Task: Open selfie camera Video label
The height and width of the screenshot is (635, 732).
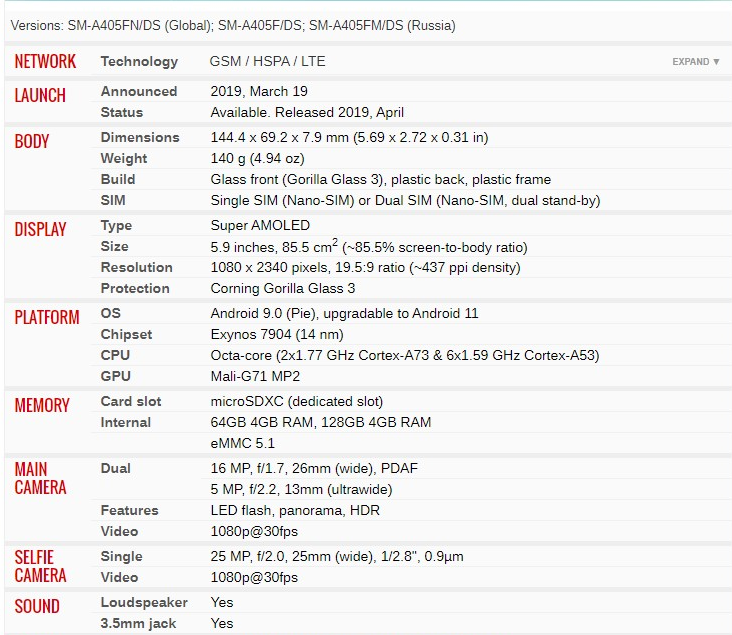Action: [119, 578]
